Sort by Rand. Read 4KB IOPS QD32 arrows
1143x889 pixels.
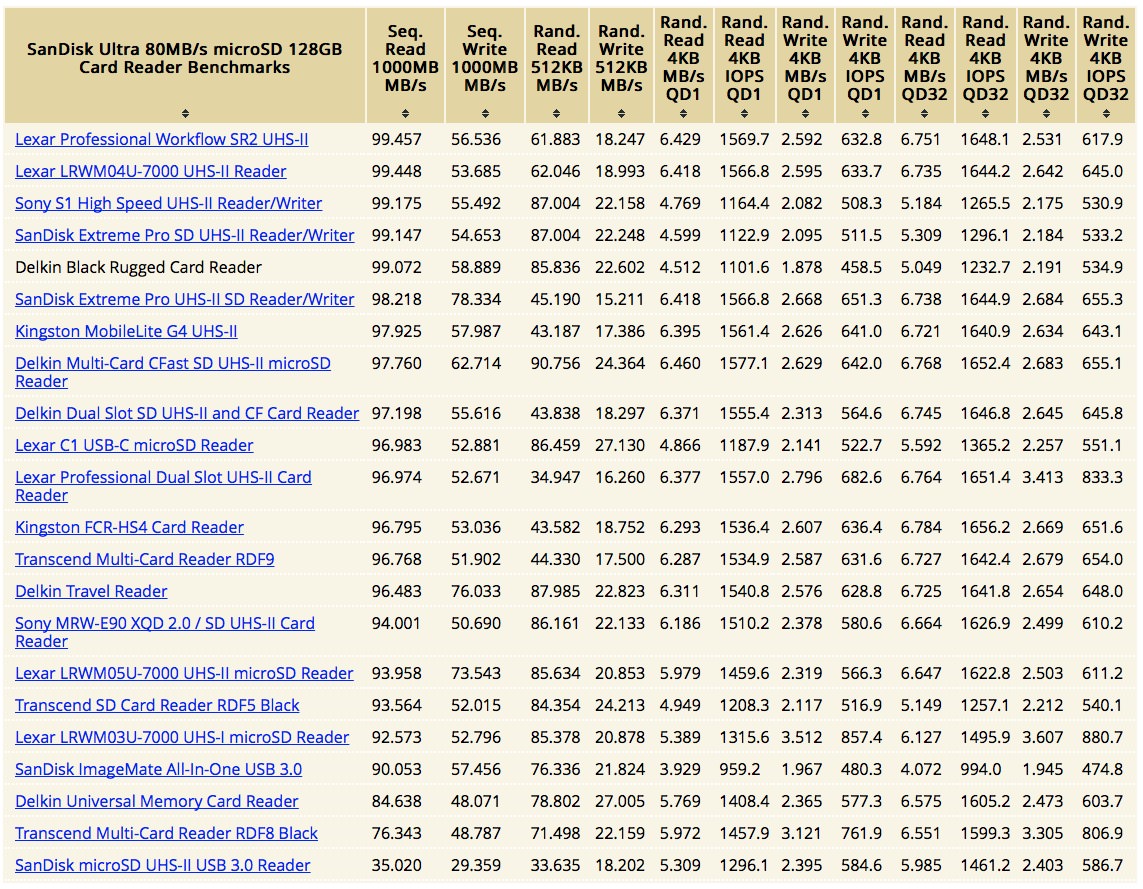tap(985, 113)
